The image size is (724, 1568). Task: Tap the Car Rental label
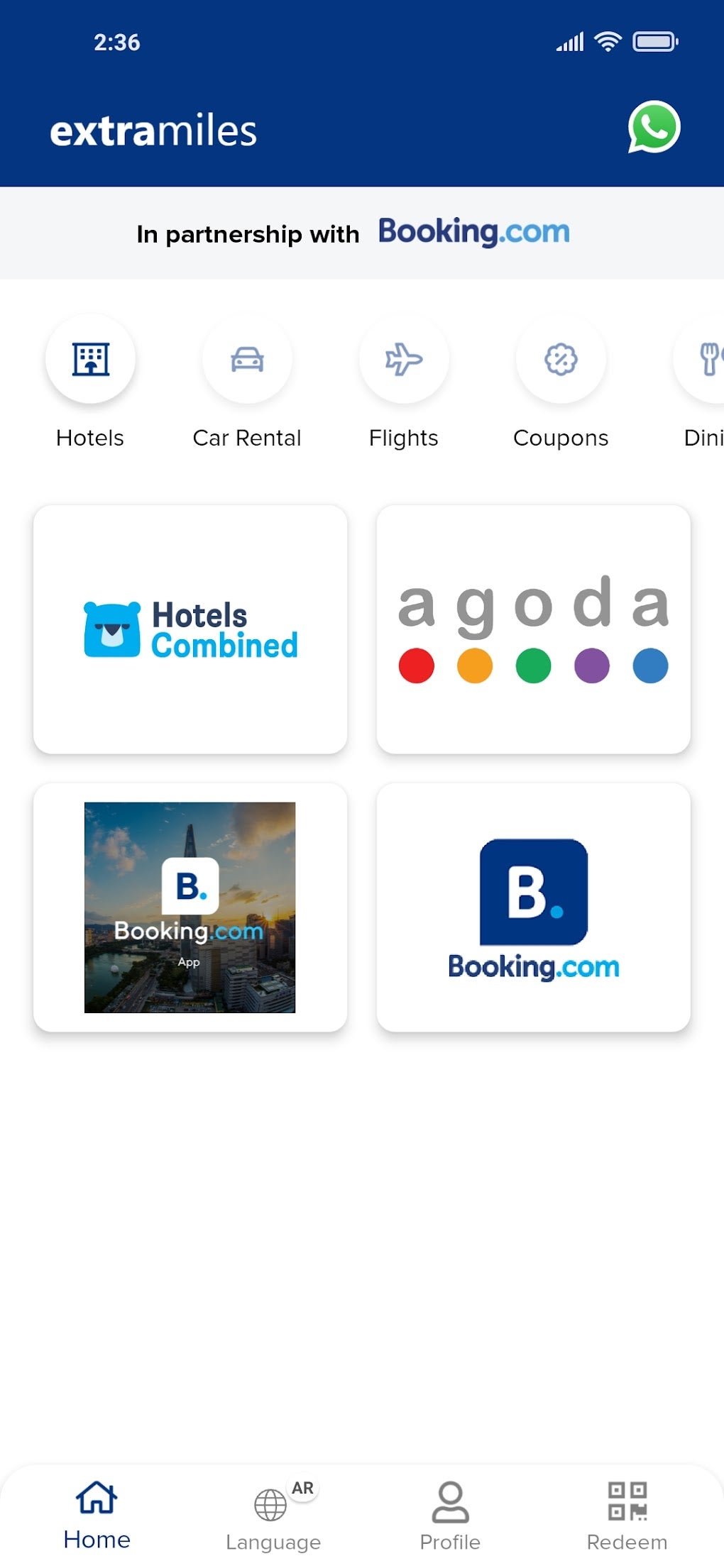pos(247,438)
